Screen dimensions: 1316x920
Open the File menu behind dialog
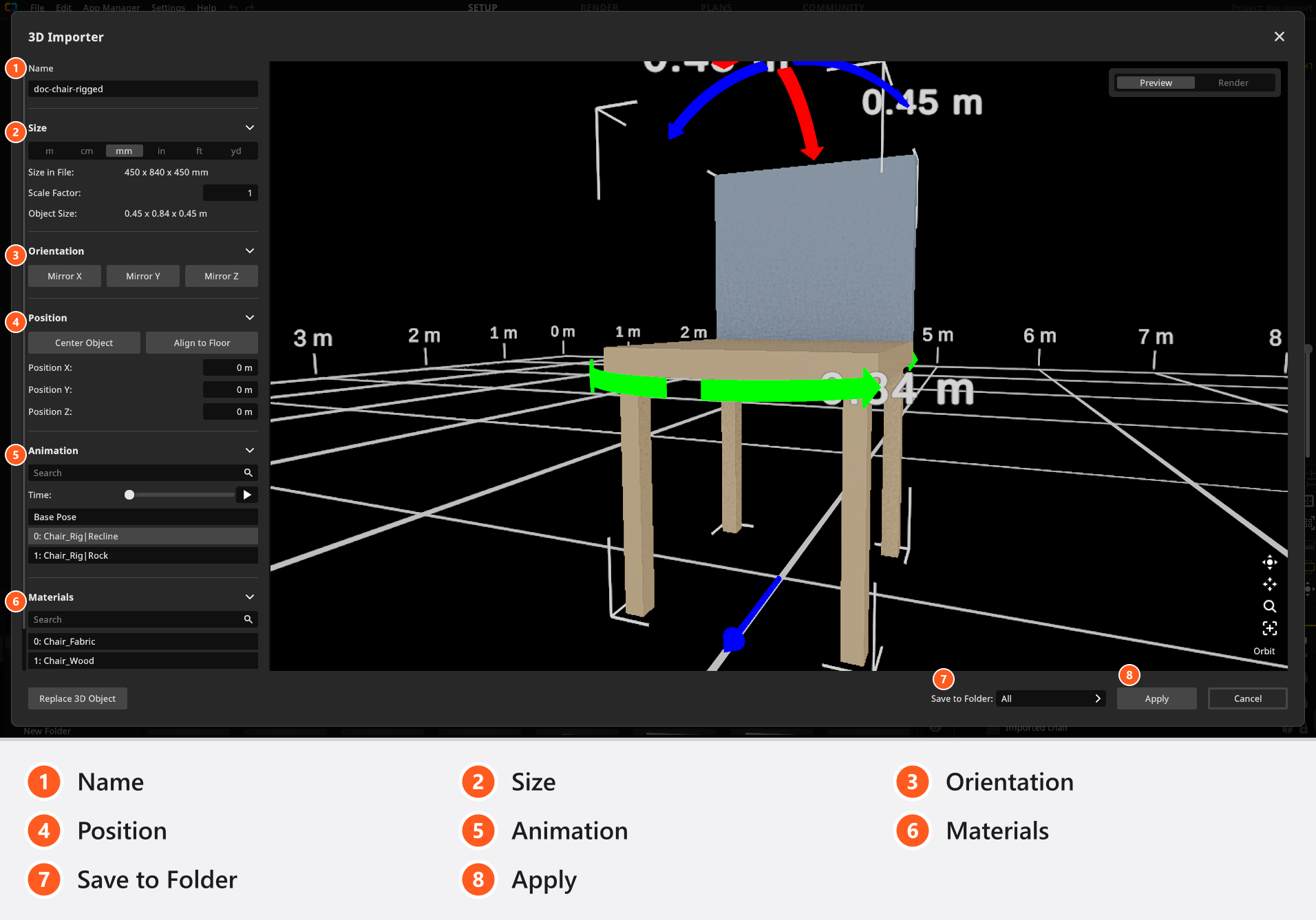(x=37, y=7)
